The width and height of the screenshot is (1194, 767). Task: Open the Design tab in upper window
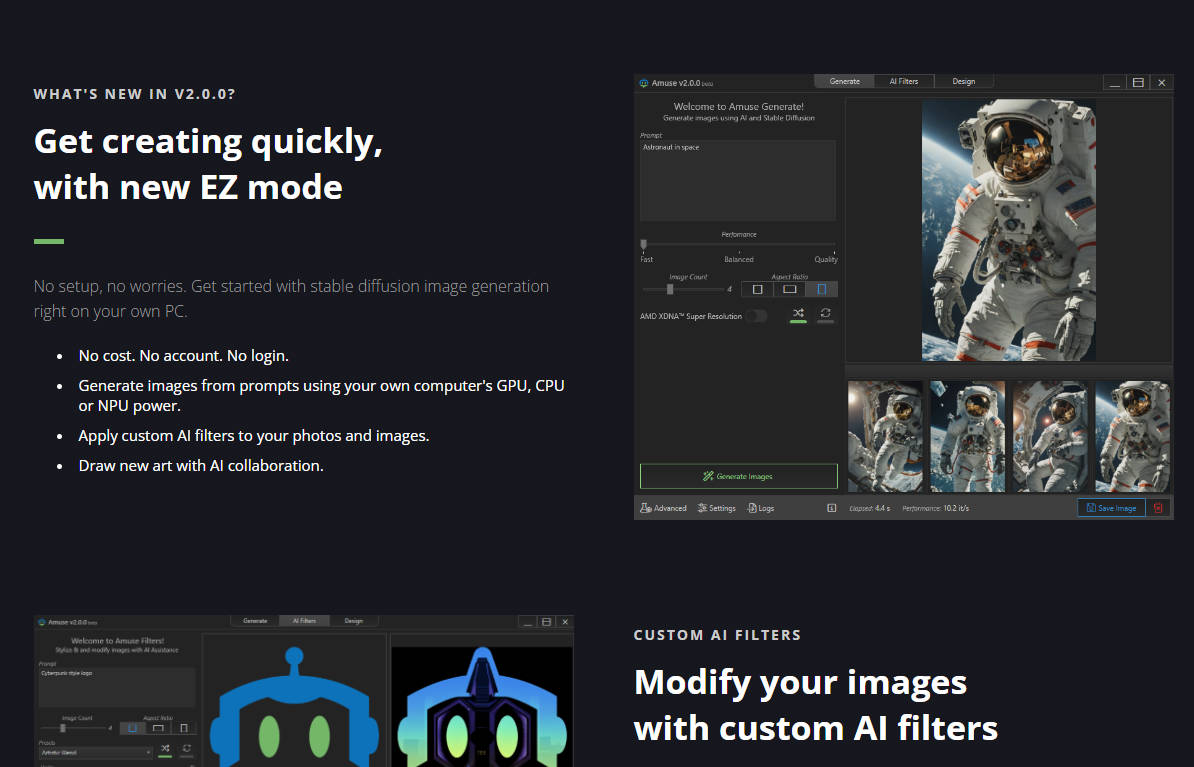[x=963, y=81]
